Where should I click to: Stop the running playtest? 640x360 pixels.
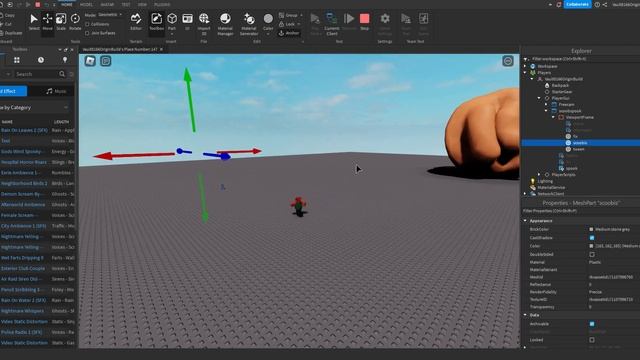(364, 21)
